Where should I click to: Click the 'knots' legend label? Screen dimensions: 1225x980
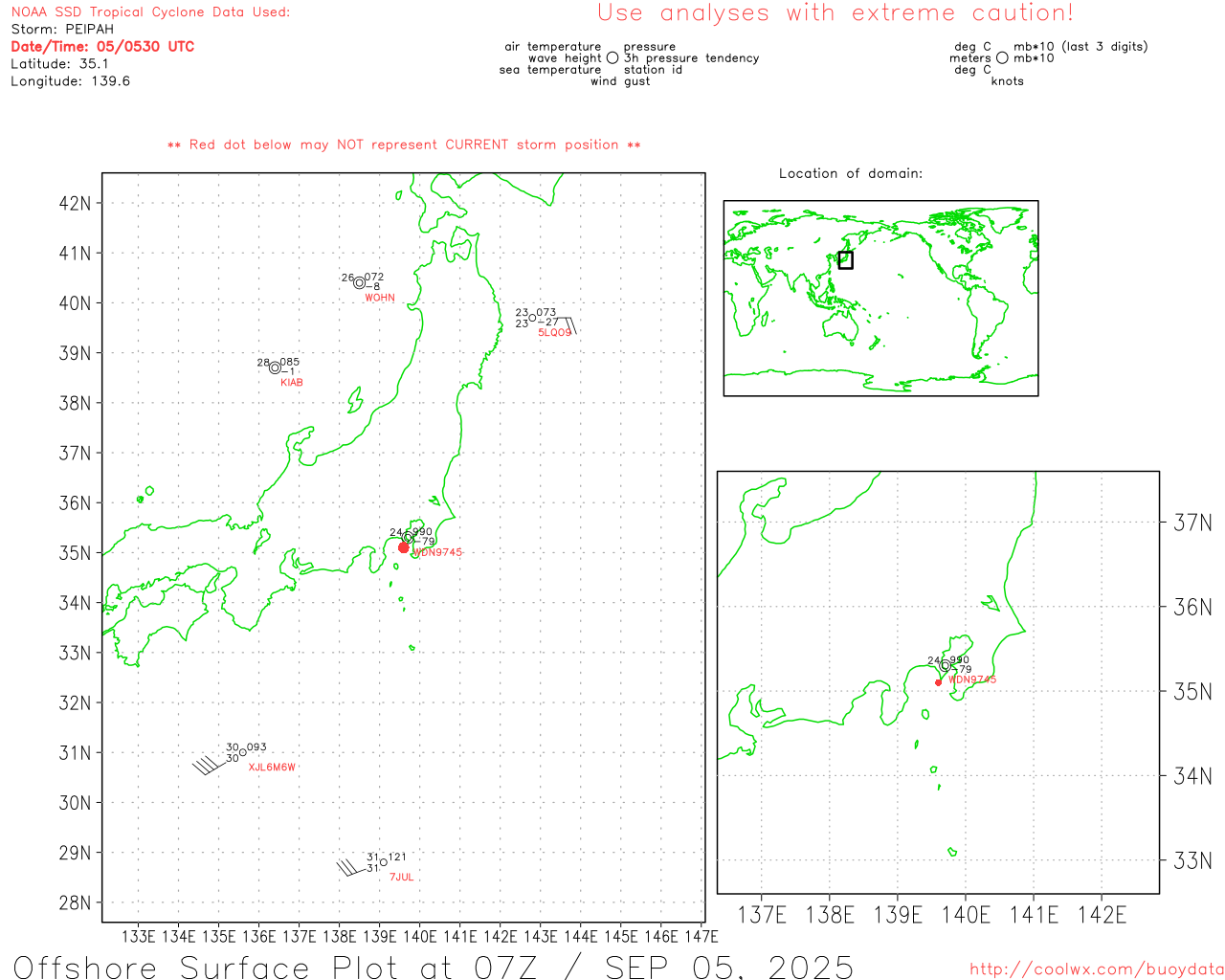coord(1008,81)
